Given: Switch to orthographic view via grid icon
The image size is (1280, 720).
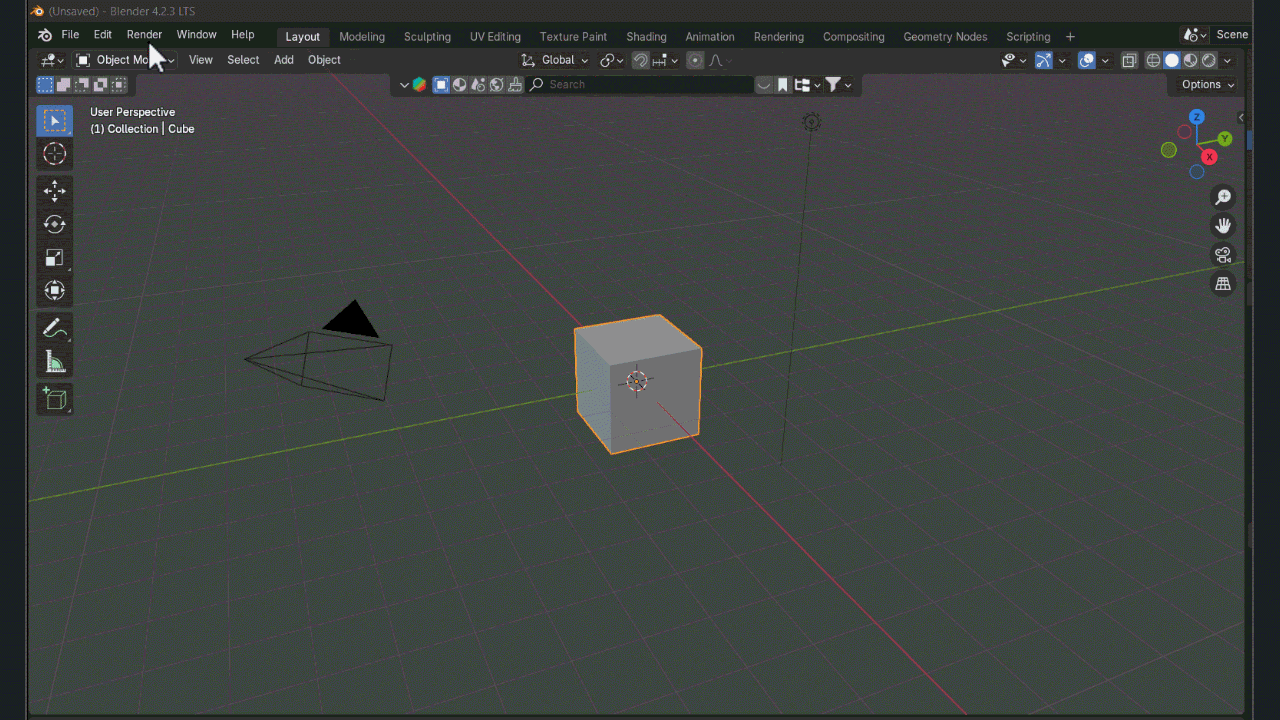Looking at the screenshot, I should coord(1222,284).
